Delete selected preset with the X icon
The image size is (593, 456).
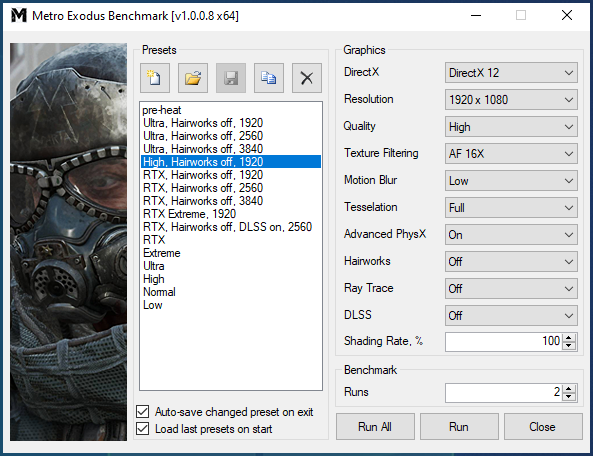click(x=307, y=78)
